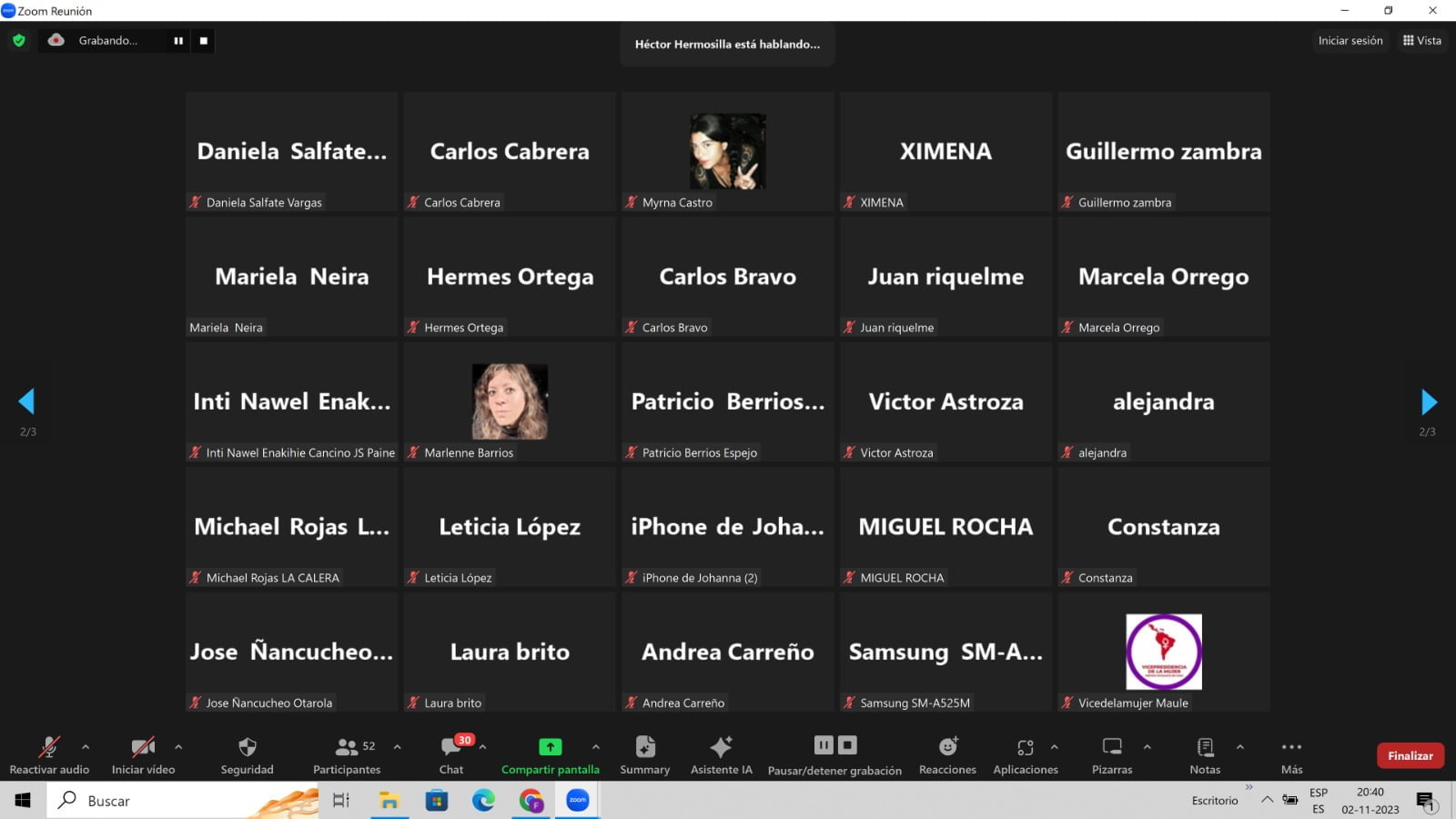Open the Aplicaciones menu
This screenshot has height=819, width=1456.
pos(1026,755)
